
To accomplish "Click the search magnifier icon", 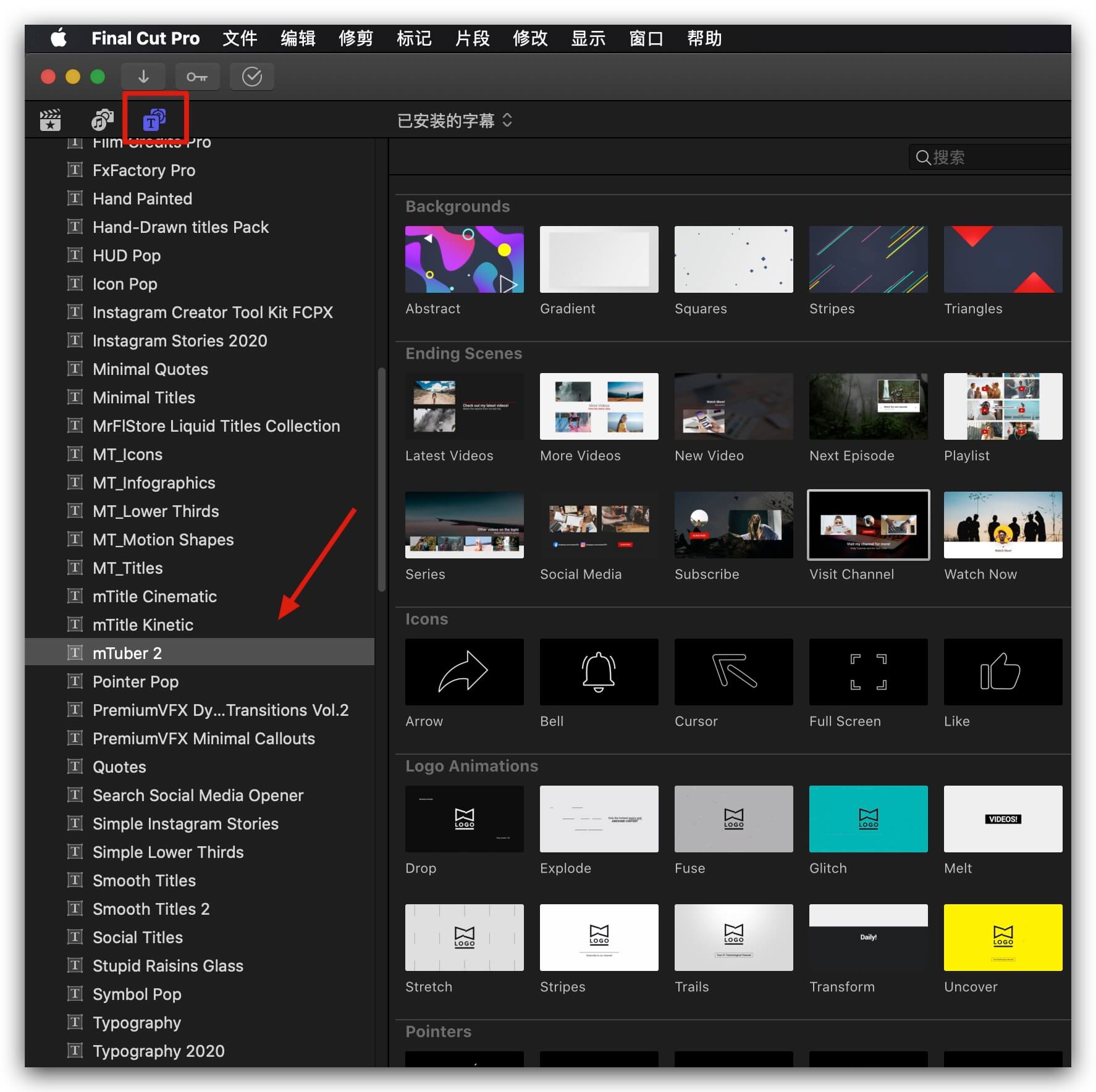I will point(923,157).
